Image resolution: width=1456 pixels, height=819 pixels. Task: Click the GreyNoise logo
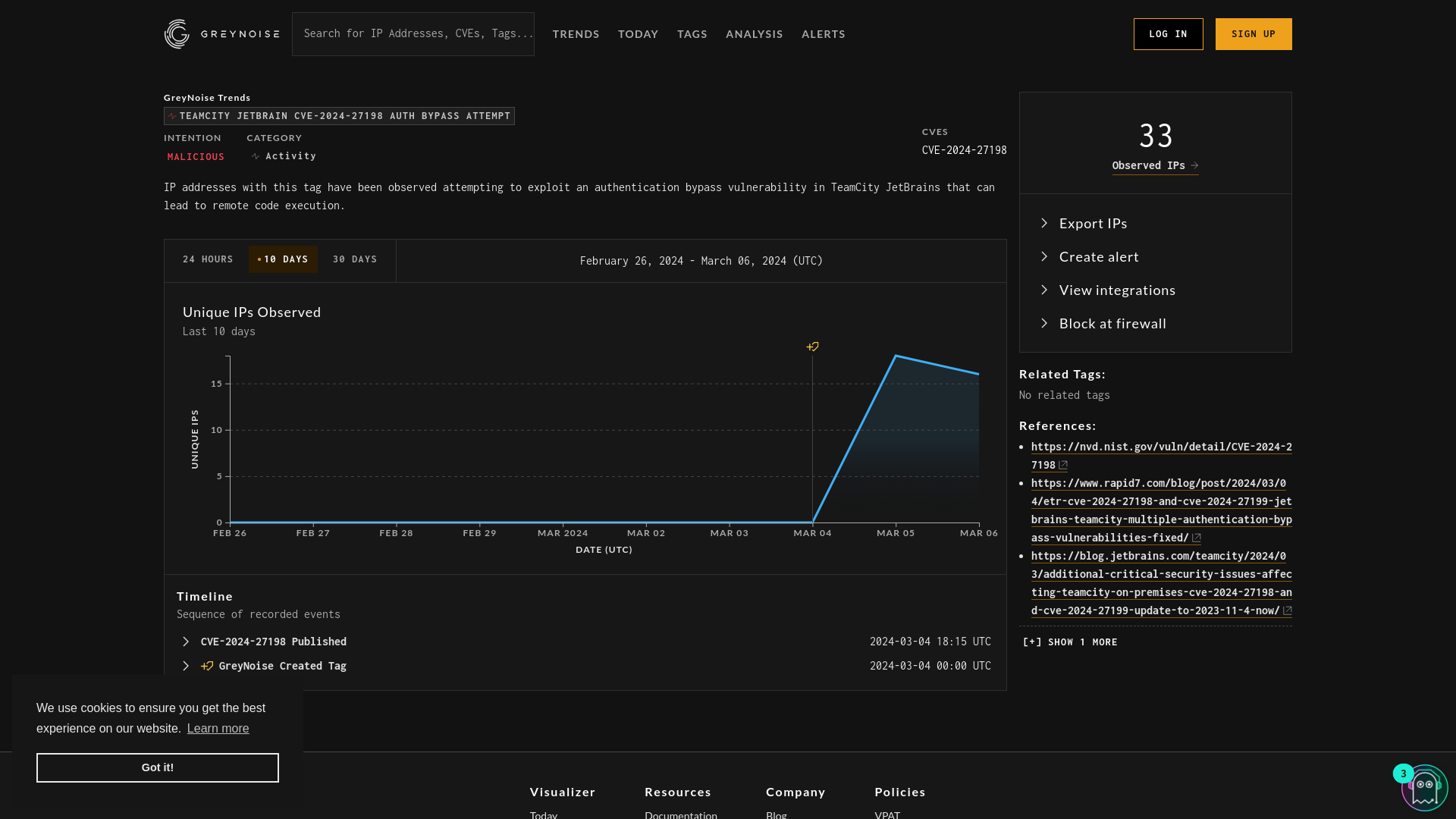coord(221,34)
